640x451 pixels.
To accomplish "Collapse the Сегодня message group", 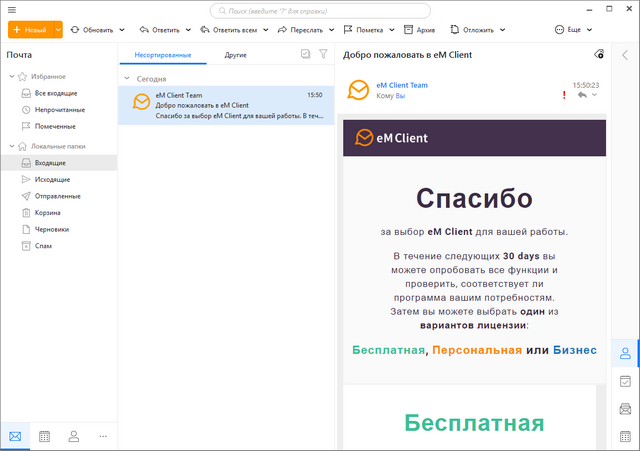I will coord(127,78).
